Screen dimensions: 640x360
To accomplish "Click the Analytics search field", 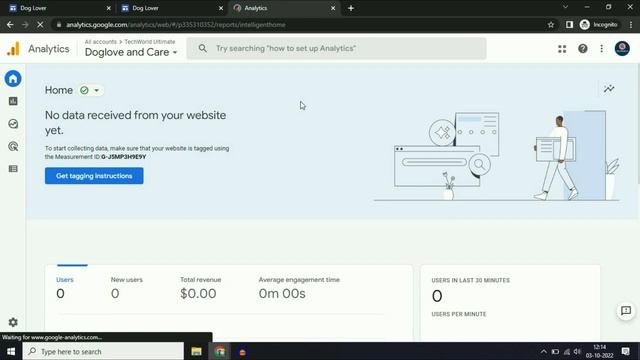I will tap(336, 49).
